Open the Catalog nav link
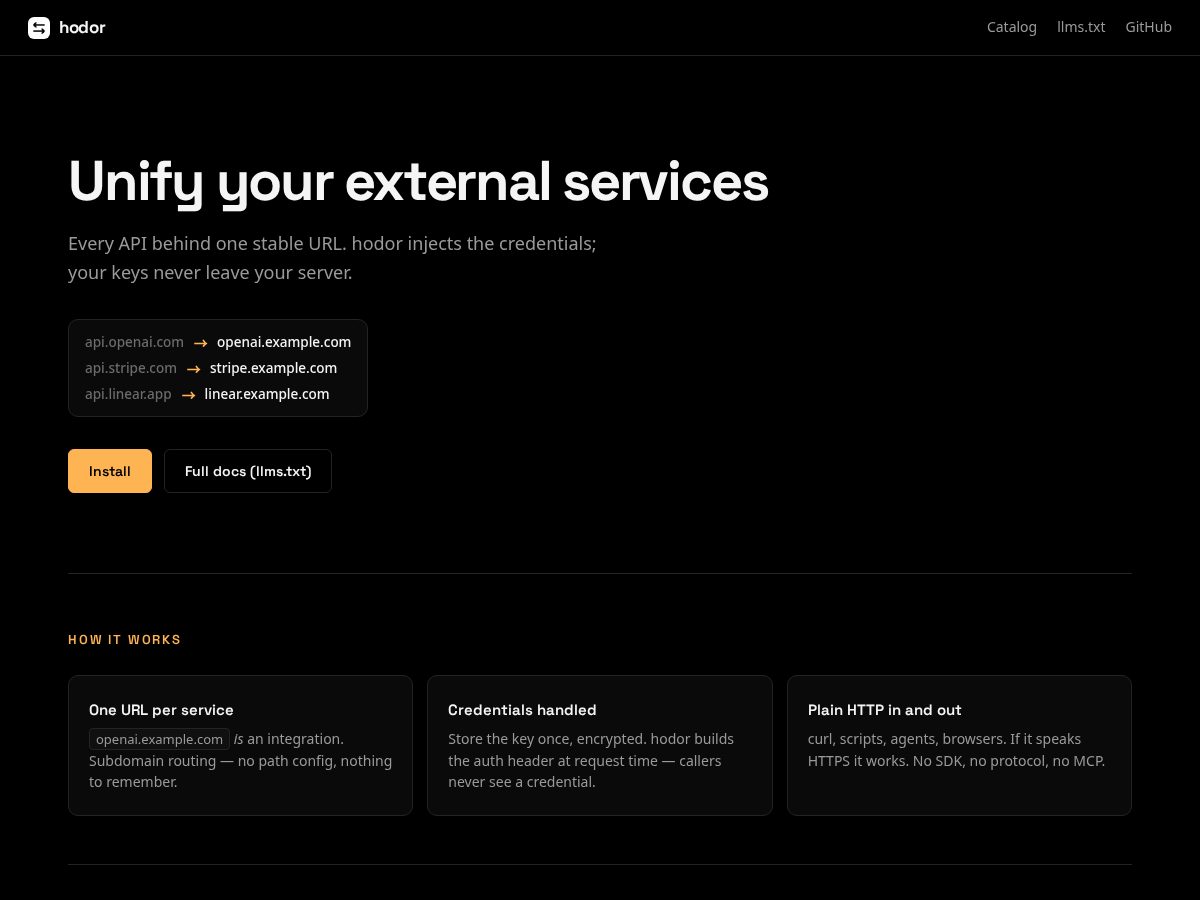1200x900 pixels. click(1012, 27)
